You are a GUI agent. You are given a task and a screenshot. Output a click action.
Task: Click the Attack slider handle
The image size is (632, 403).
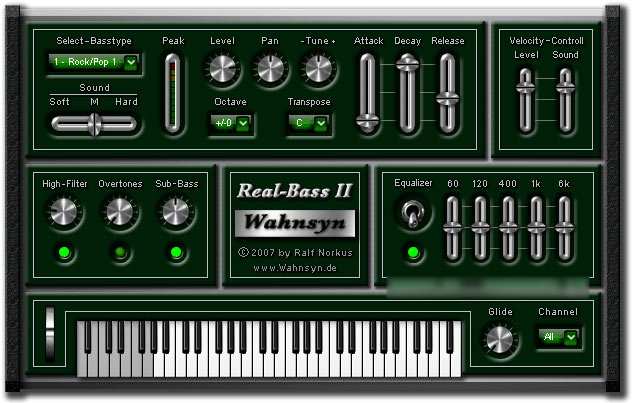368,121
